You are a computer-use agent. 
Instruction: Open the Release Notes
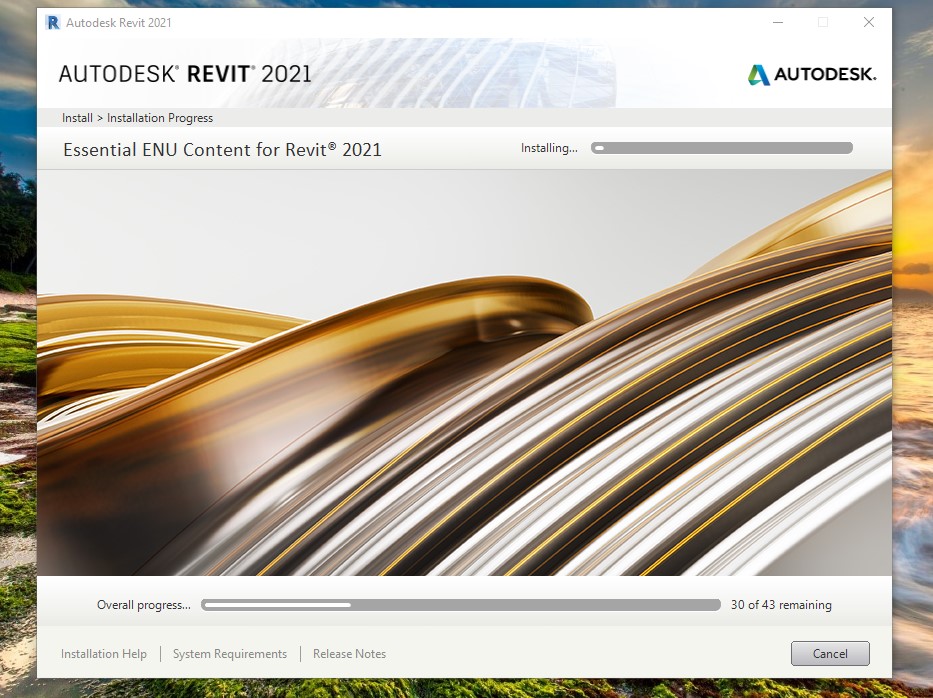tap(349, 653)
